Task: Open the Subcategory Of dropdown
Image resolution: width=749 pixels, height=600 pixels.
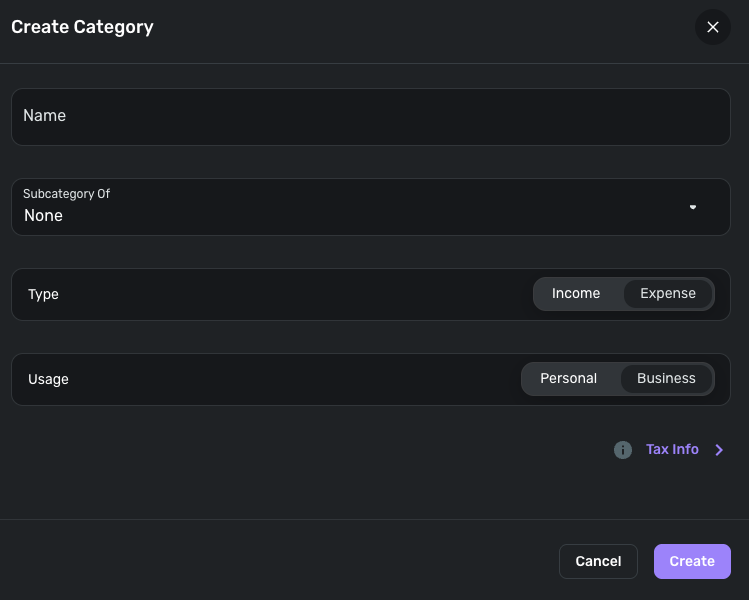Action: (x=370, y=207)
